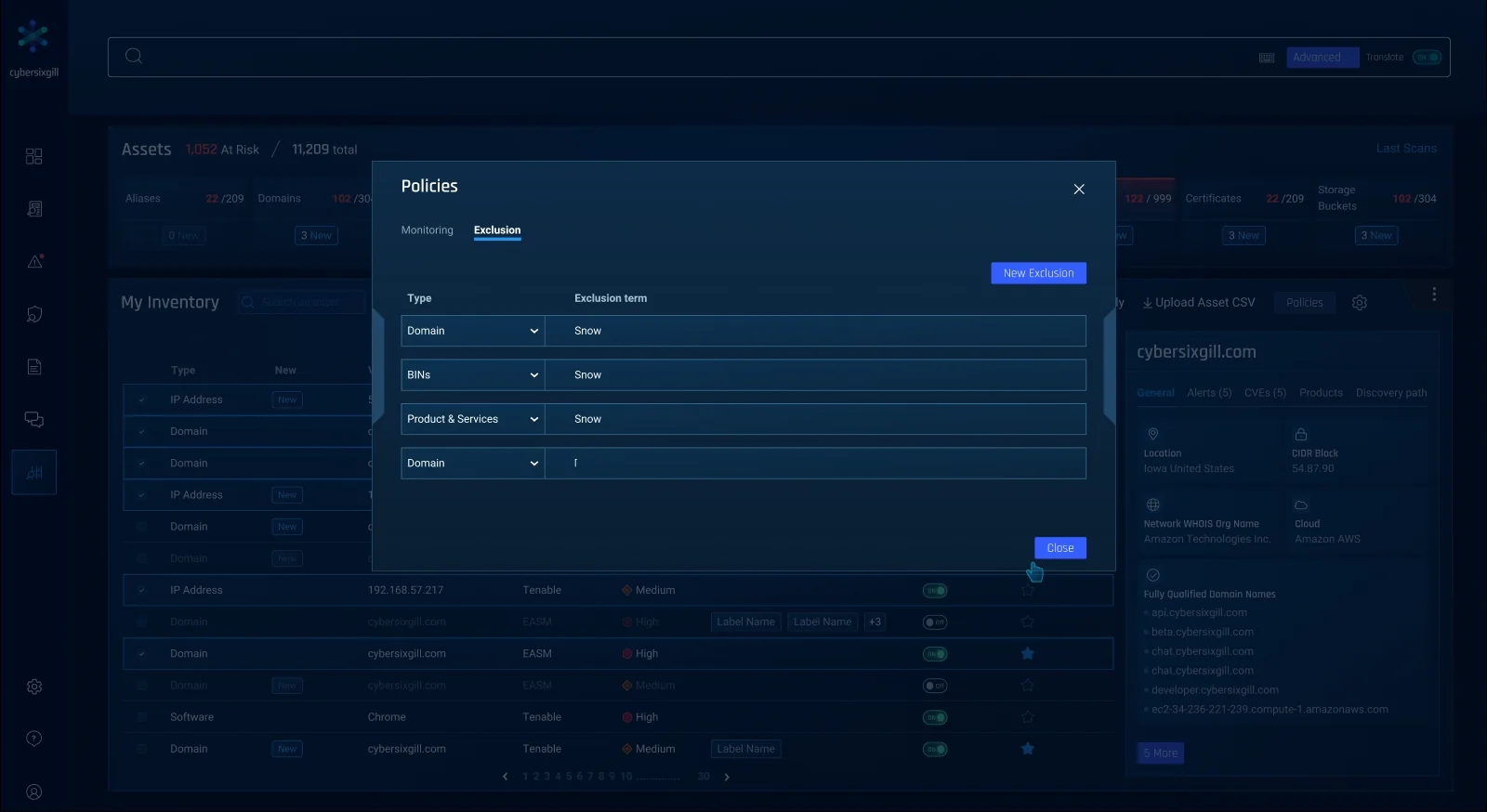Switch to the Monitoring tab
This screenshot has height=812, width=1487.
(x=428, y=230)
